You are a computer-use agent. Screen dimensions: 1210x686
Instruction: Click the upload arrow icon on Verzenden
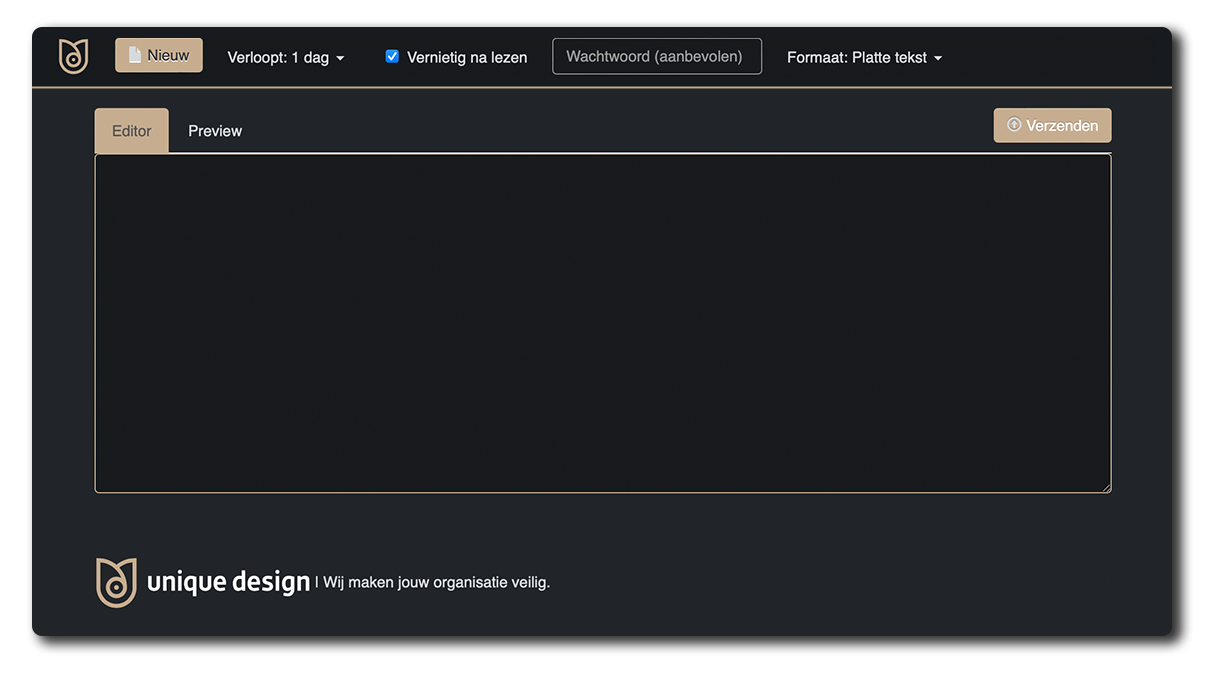pos(1014,125)
